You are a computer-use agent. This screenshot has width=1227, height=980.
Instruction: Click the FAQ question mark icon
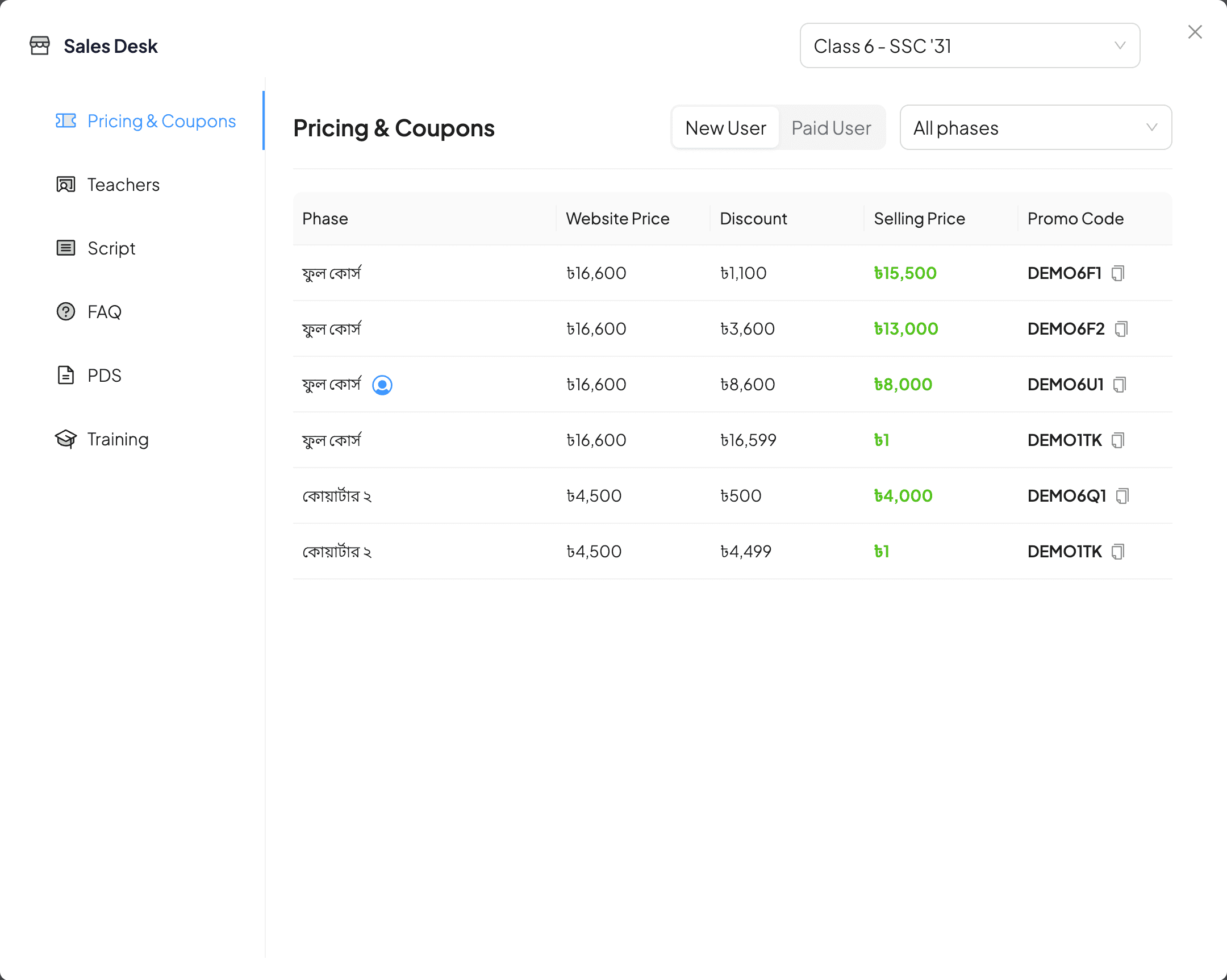point(66,312)
